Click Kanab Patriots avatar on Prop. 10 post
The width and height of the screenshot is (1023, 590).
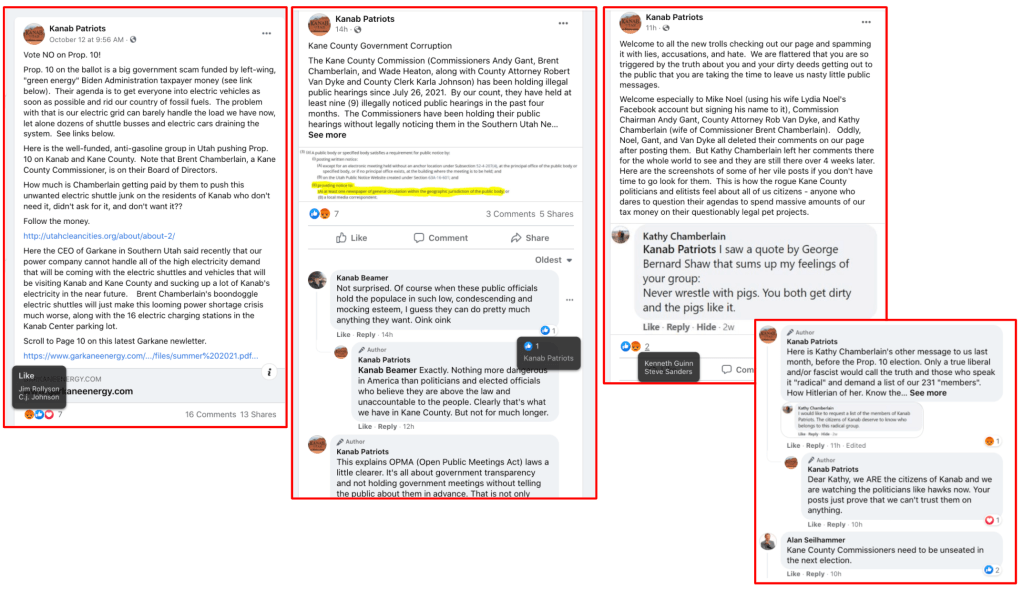click(34, 33)
